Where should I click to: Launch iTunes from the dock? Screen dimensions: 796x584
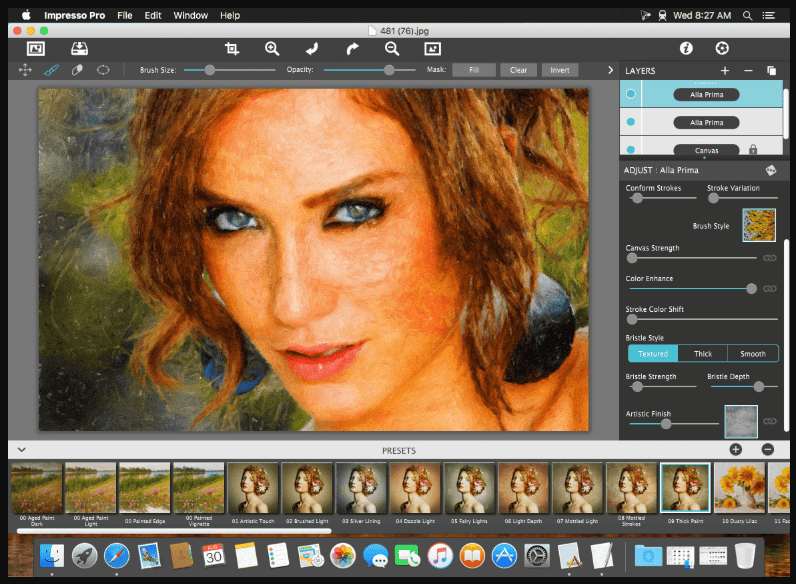point(440,556)
